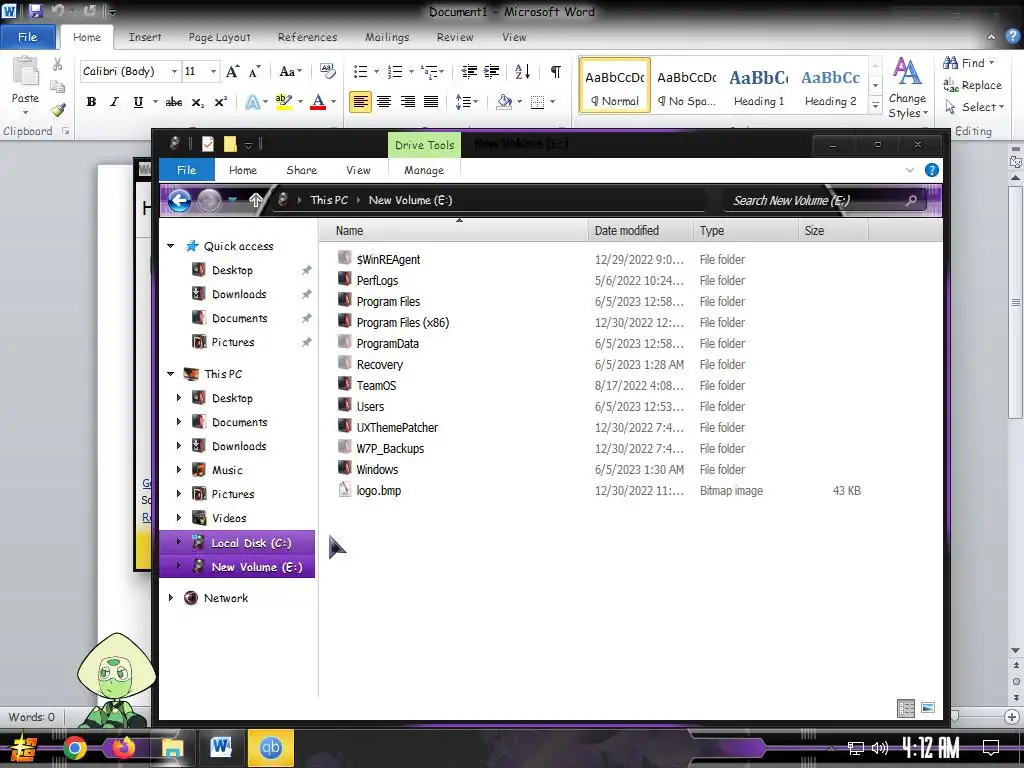The height and width of the screenshot is (768, 1024).
Task: Open Line Spacing dropdown in Word
Action: pos(466,102)
